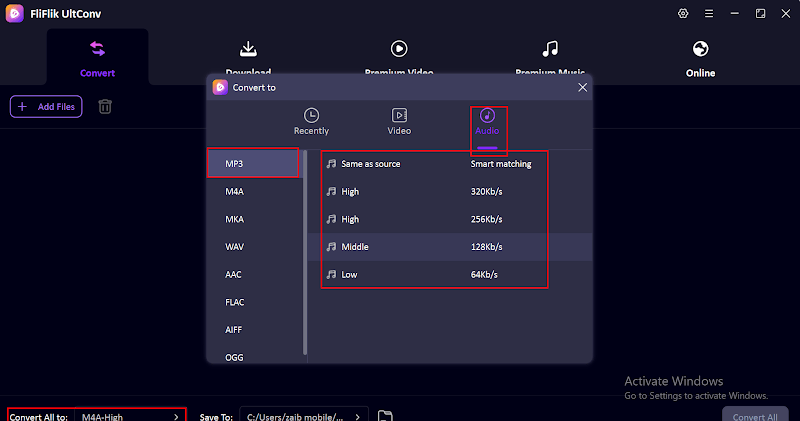
Task: Select the Recently tab in dialog
Action: pyautogui.click(x=311, y=122)
